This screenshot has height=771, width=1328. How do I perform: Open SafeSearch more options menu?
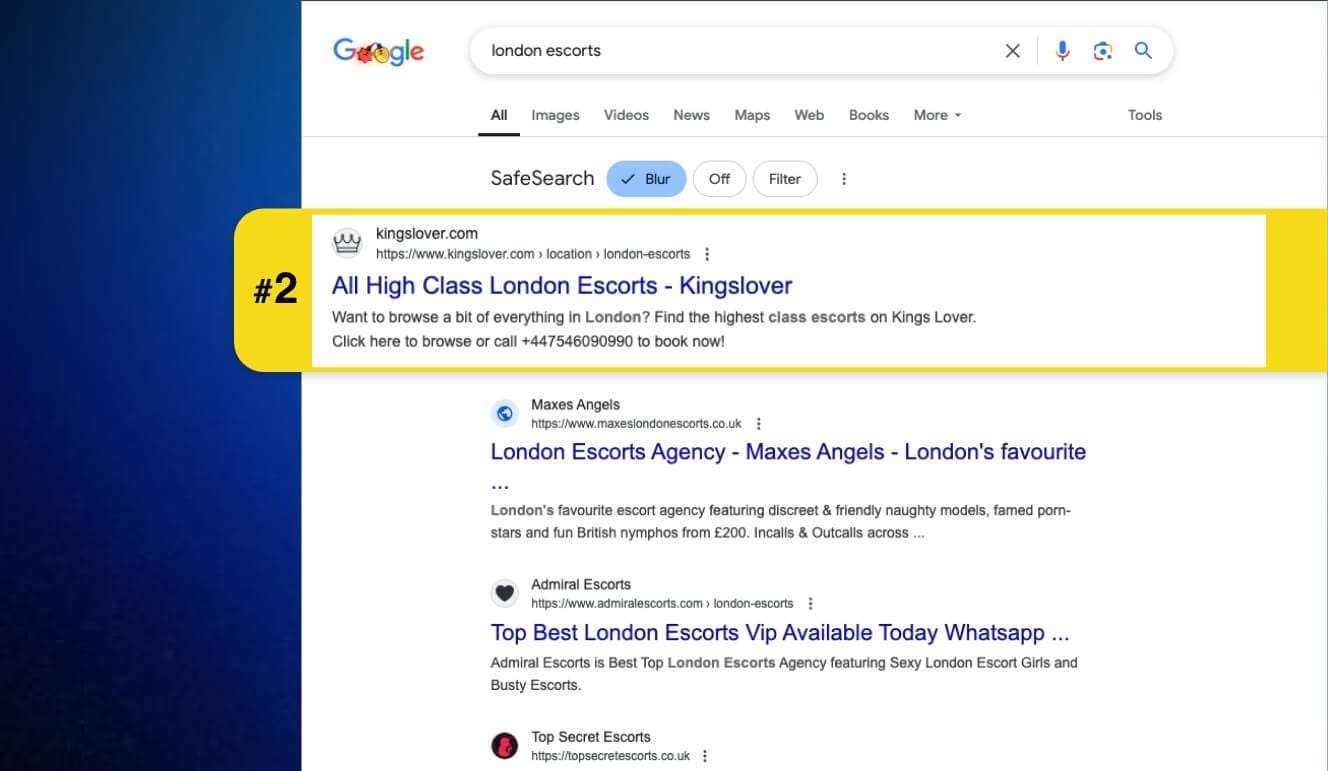[x=844, y=179]
